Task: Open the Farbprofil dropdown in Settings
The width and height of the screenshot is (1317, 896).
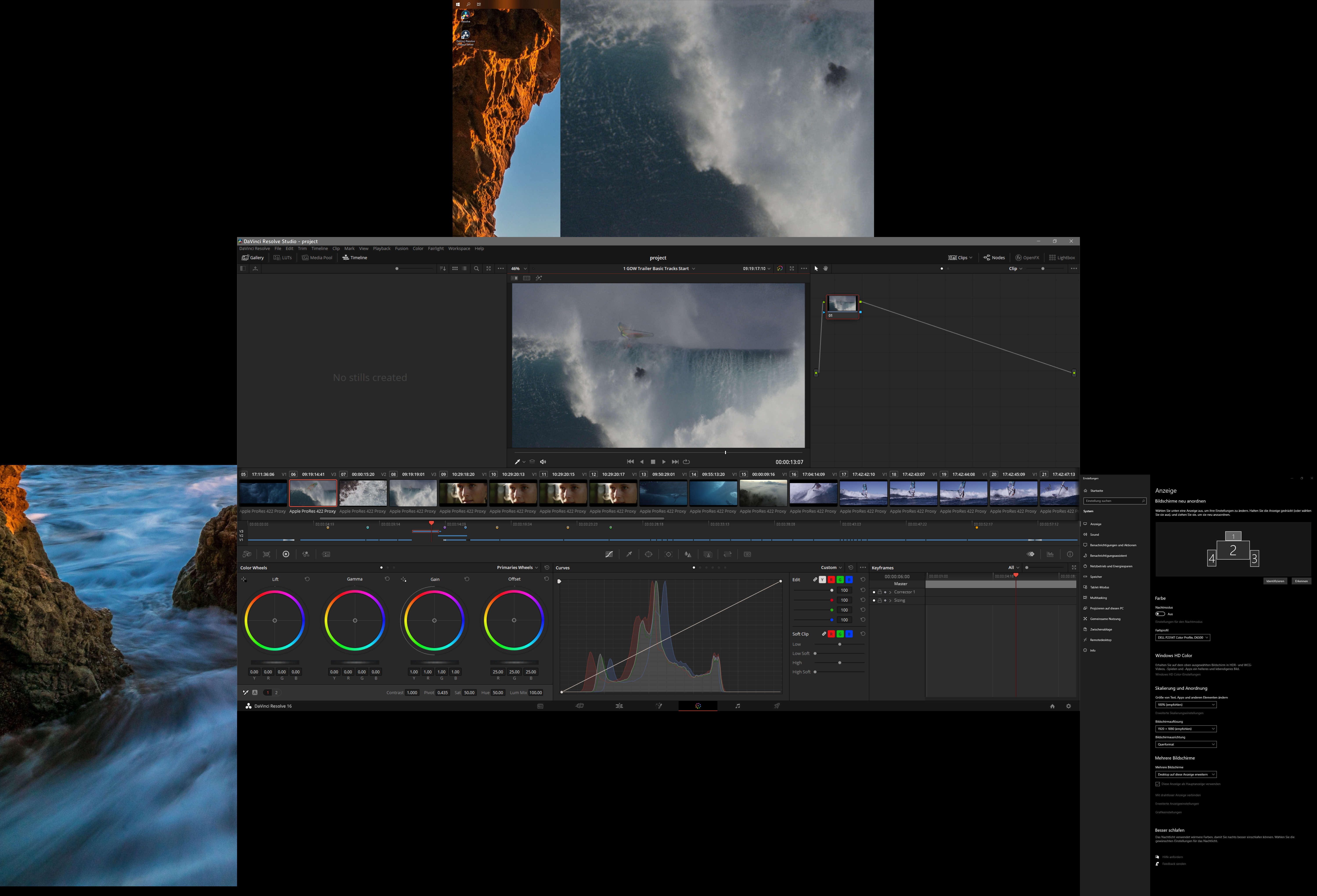Action: click(x=1182, y=637)
